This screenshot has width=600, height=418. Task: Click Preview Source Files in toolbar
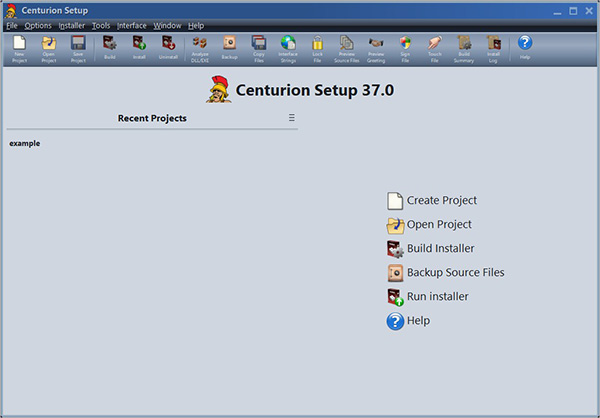(347, 49)
